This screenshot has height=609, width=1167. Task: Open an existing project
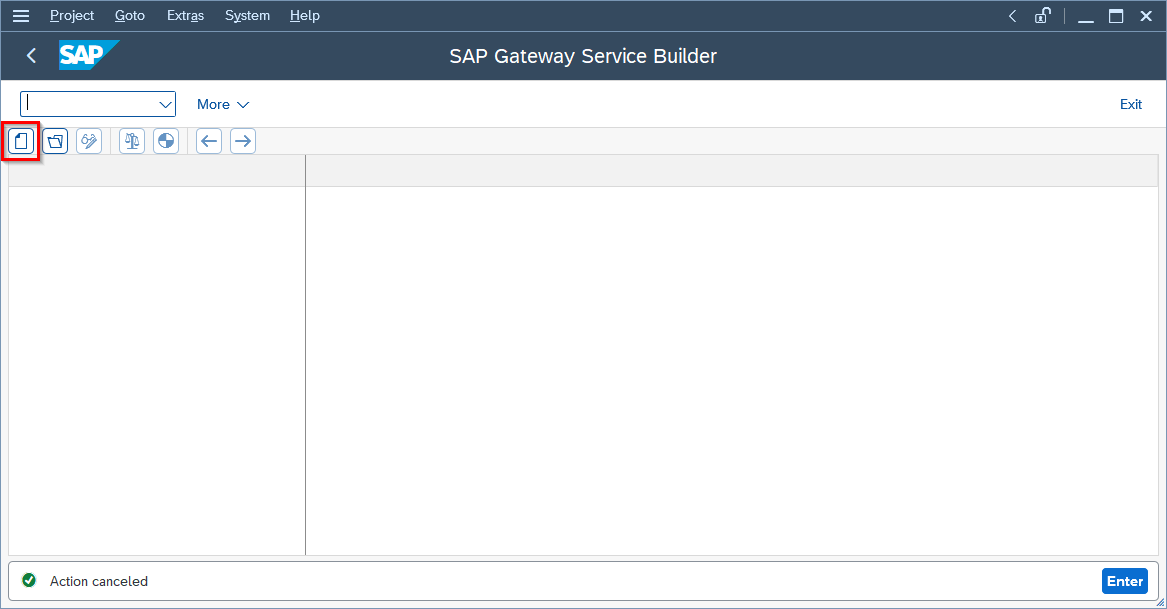click(55, 140)
